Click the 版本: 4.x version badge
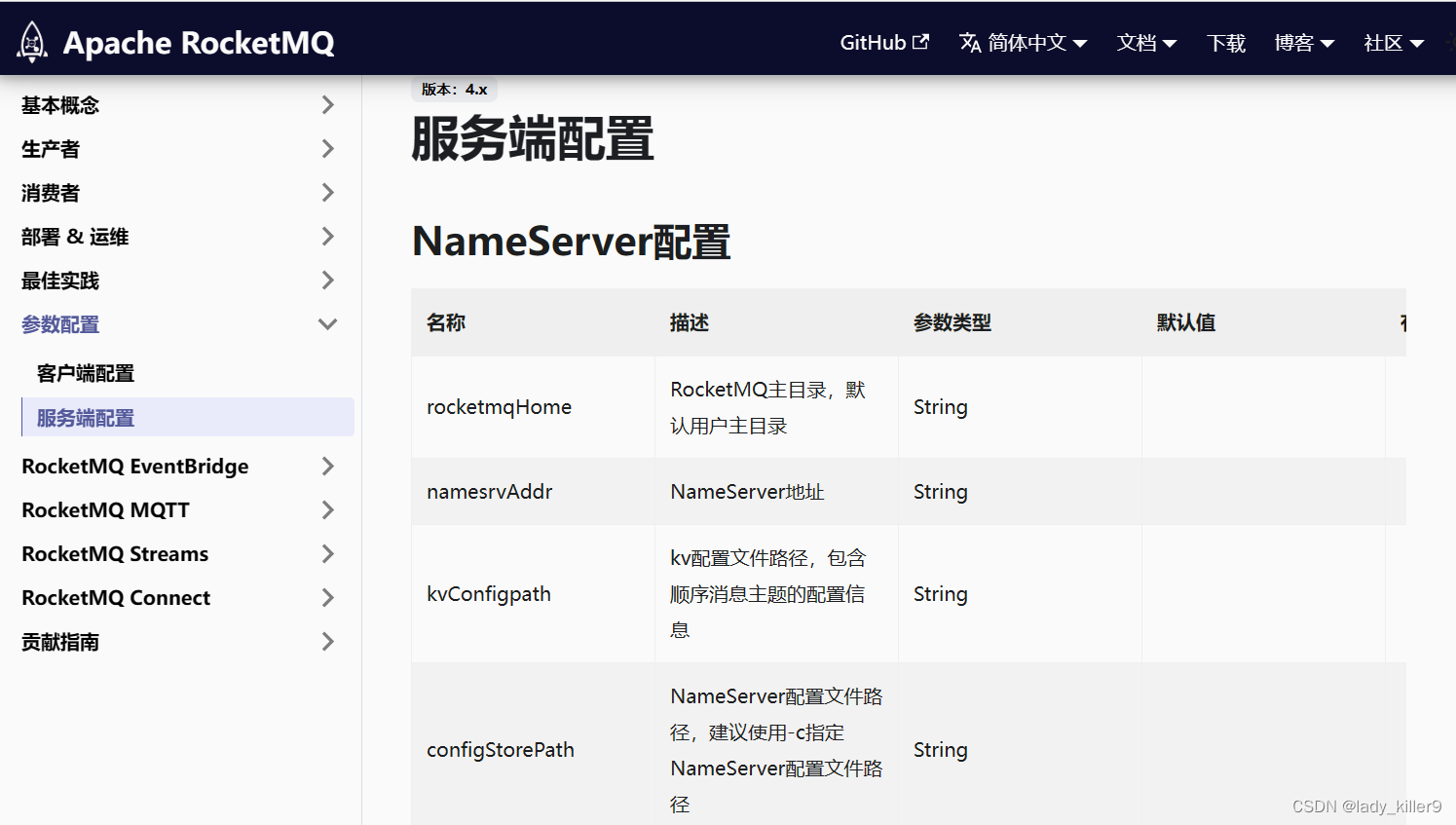This screenshot has width=1456, height=825. tap(455, 90)
